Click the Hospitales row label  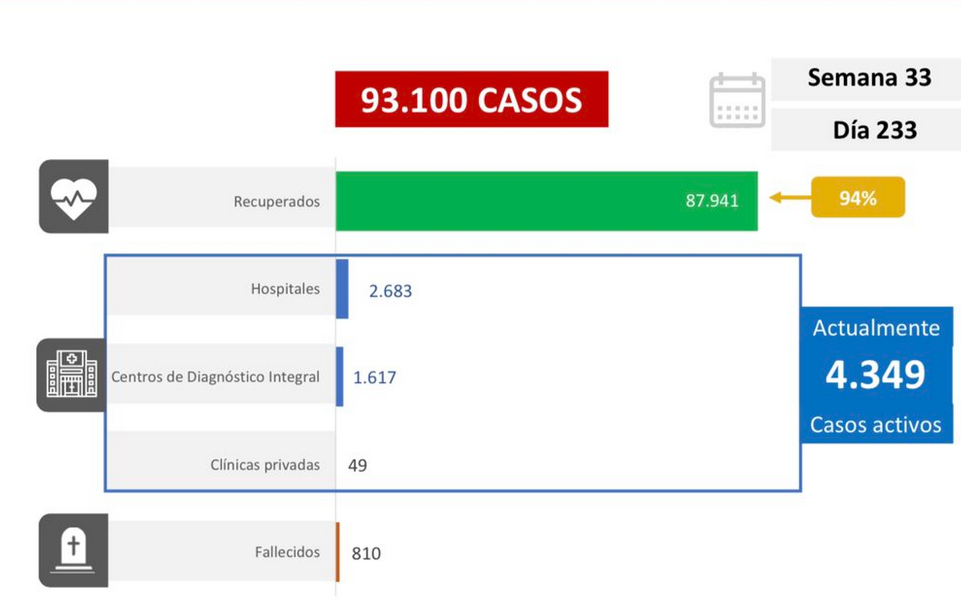(x=285, y=289)
